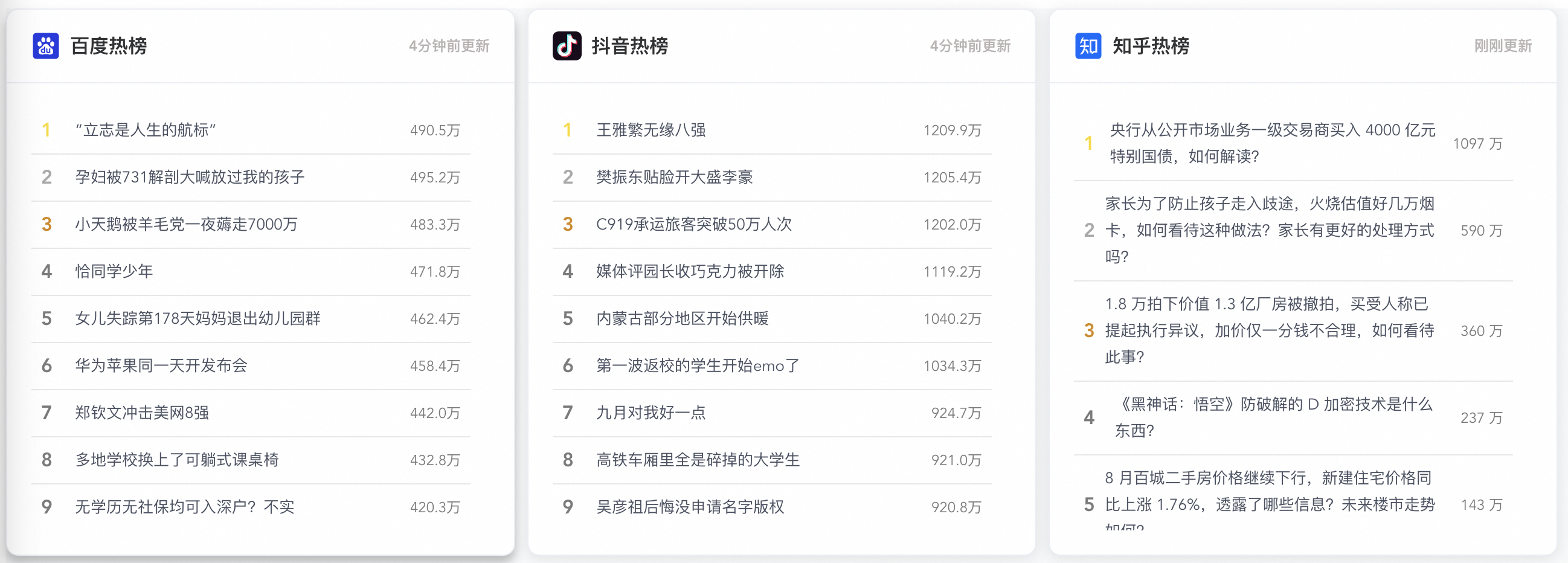Click the Douyin TikTok logo icon

[567, 46]
